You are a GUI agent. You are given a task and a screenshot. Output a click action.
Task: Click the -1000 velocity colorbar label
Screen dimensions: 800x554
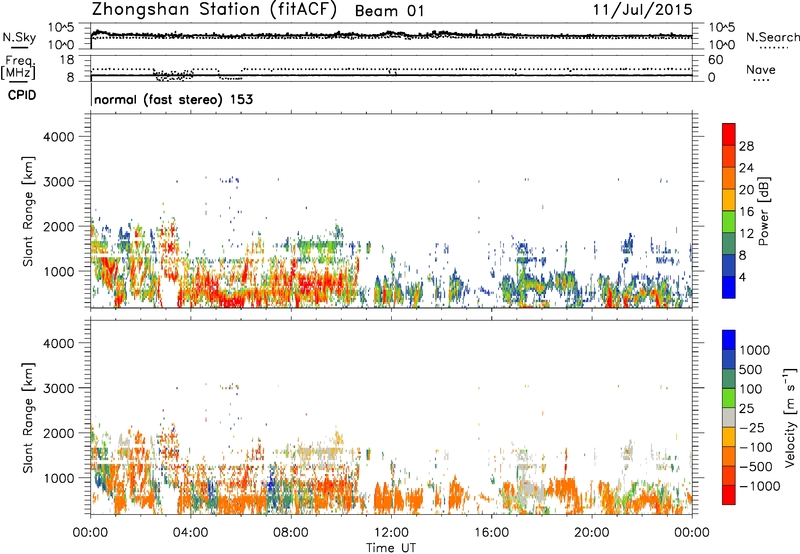[759, 486]
